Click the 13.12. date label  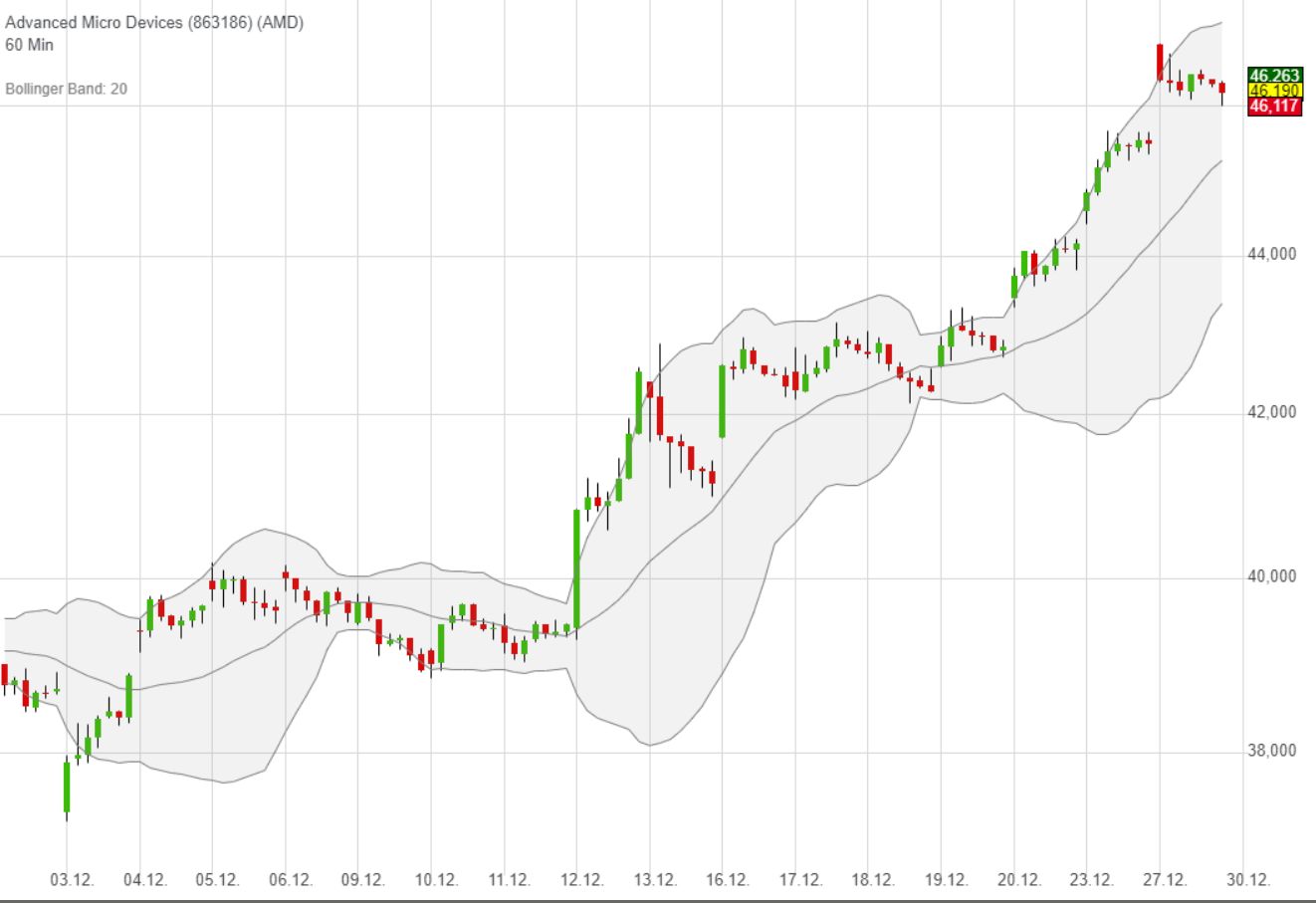pos(654,880)
